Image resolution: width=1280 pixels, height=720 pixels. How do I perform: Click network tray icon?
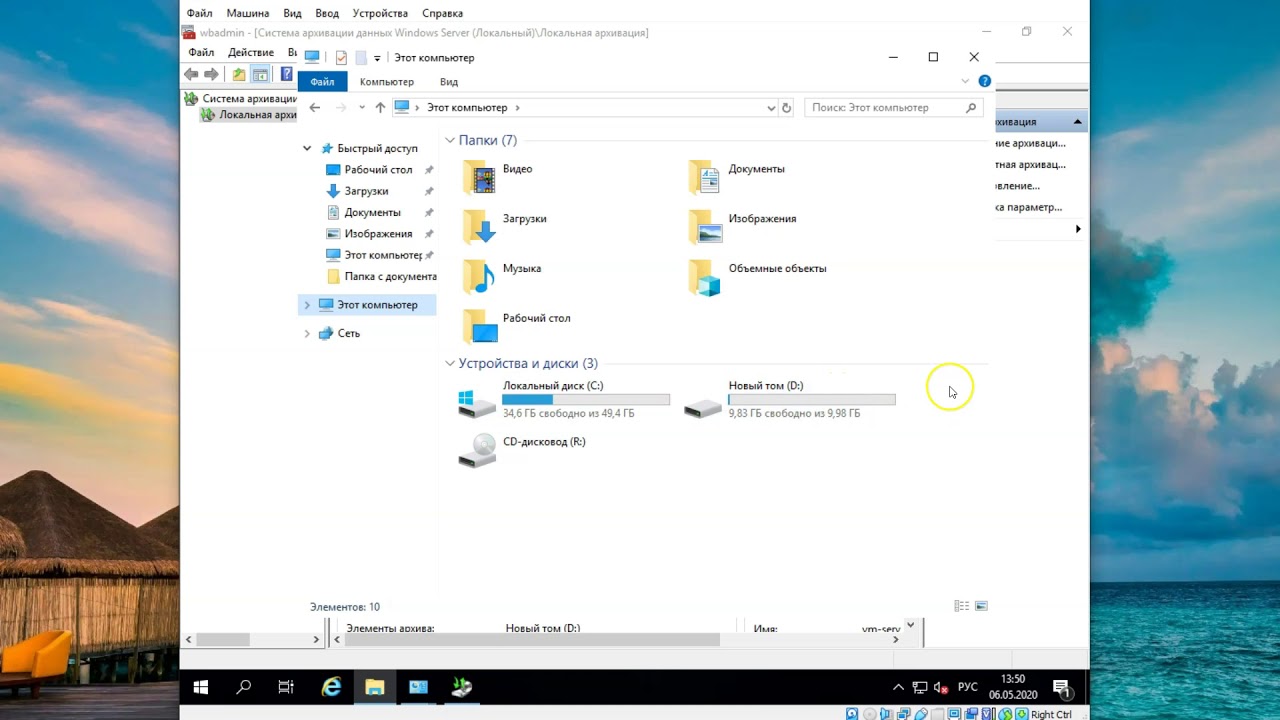pyautogui.click(x=919, y=687)
